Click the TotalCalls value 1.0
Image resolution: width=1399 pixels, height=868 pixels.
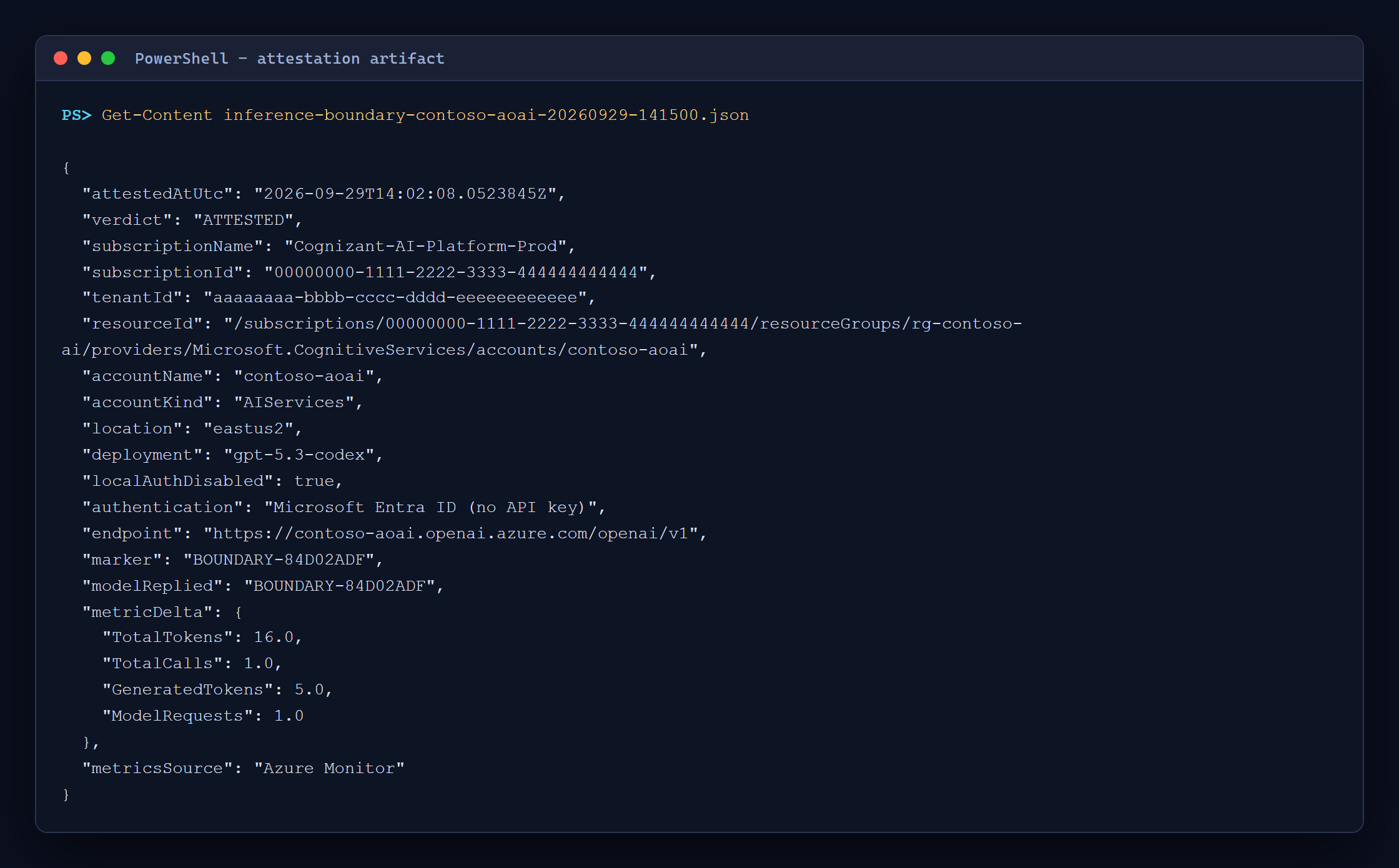pyautogui.click(x=259, y=663)
